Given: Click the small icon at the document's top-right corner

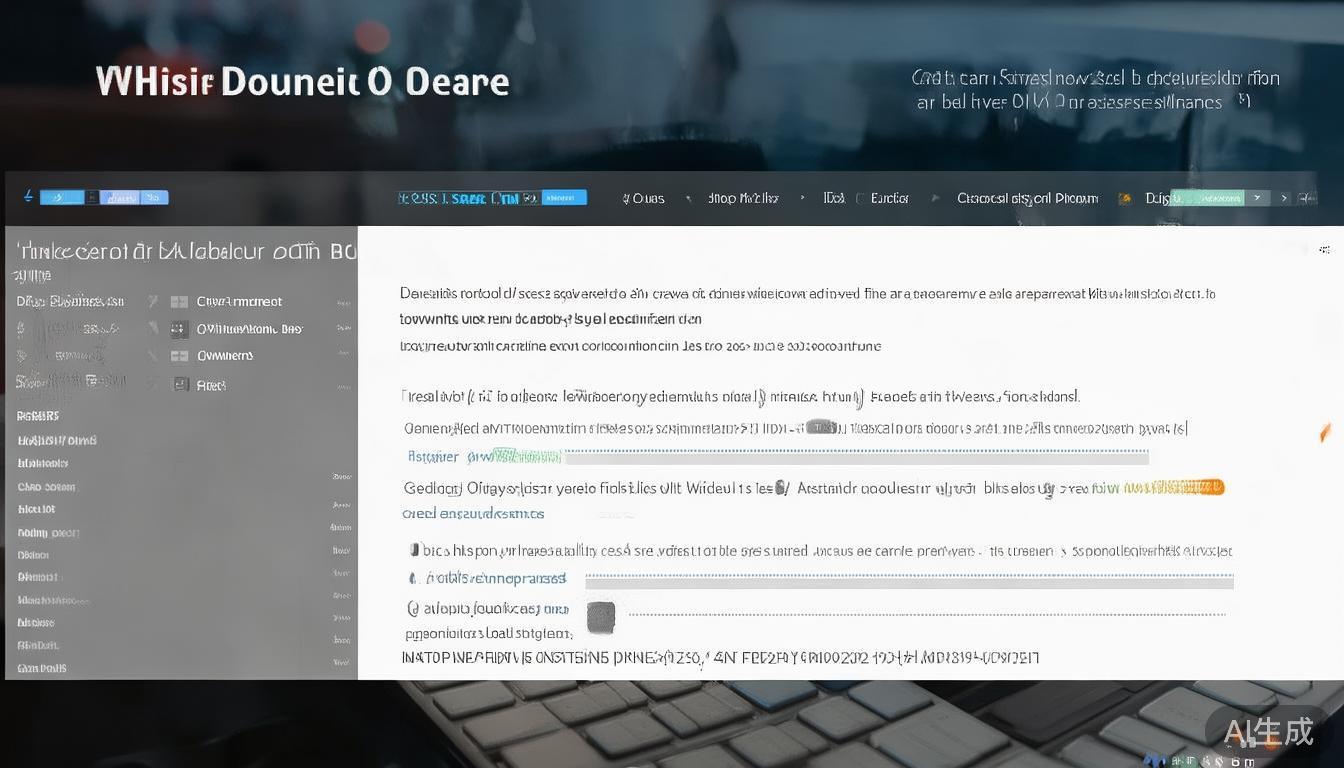Looking at the screenshot, I should [1324, 248].
